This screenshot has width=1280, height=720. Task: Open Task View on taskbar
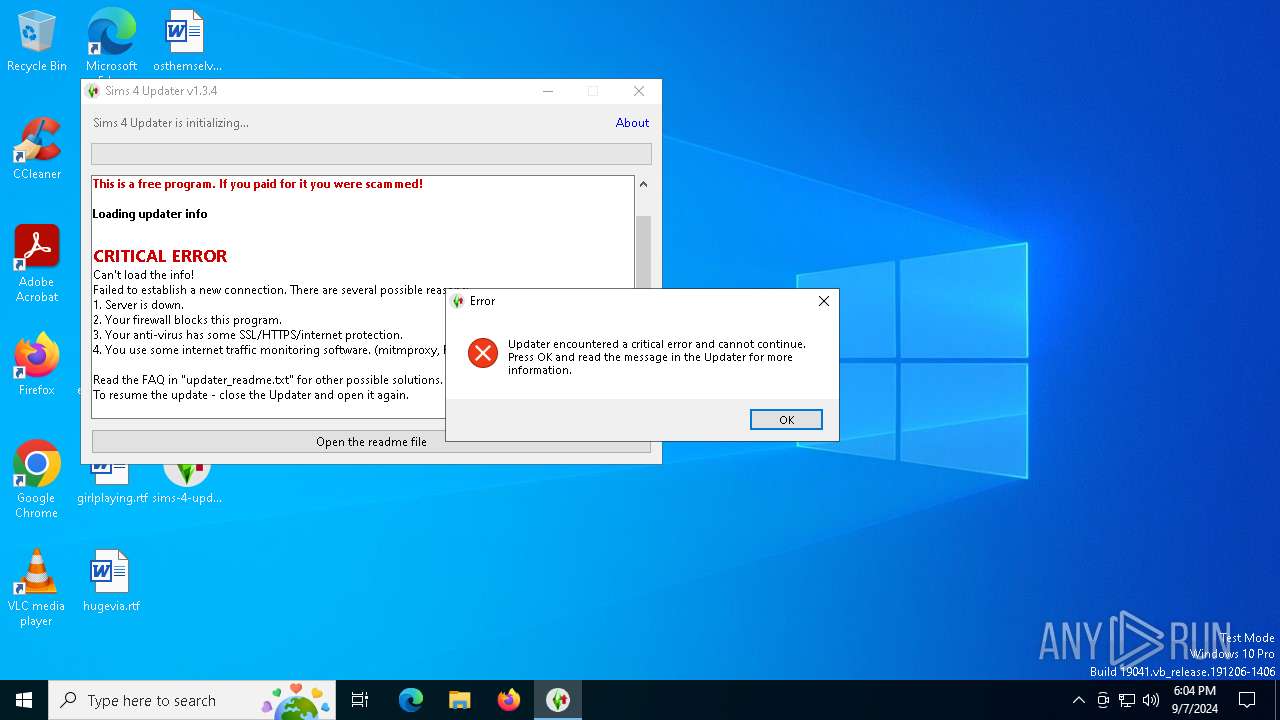(x=360, y=700)
